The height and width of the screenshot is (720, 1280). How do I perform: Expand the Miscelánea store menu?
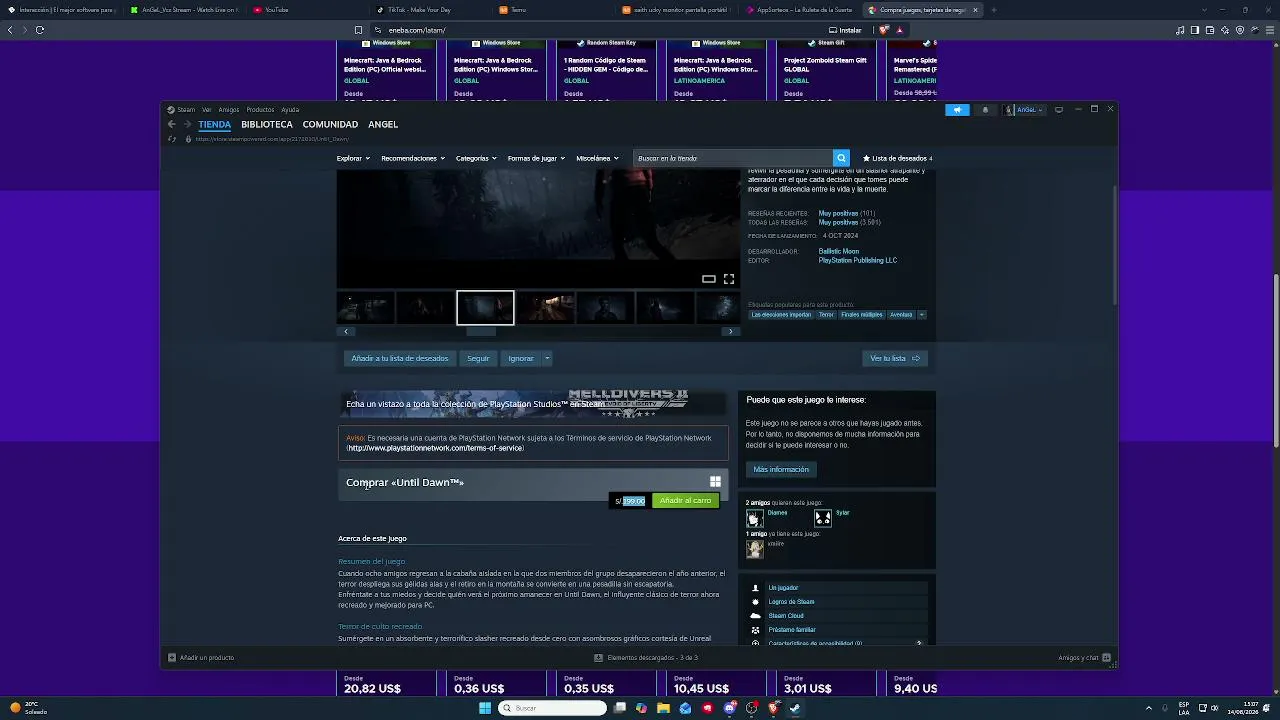click(x=597, y=158)
